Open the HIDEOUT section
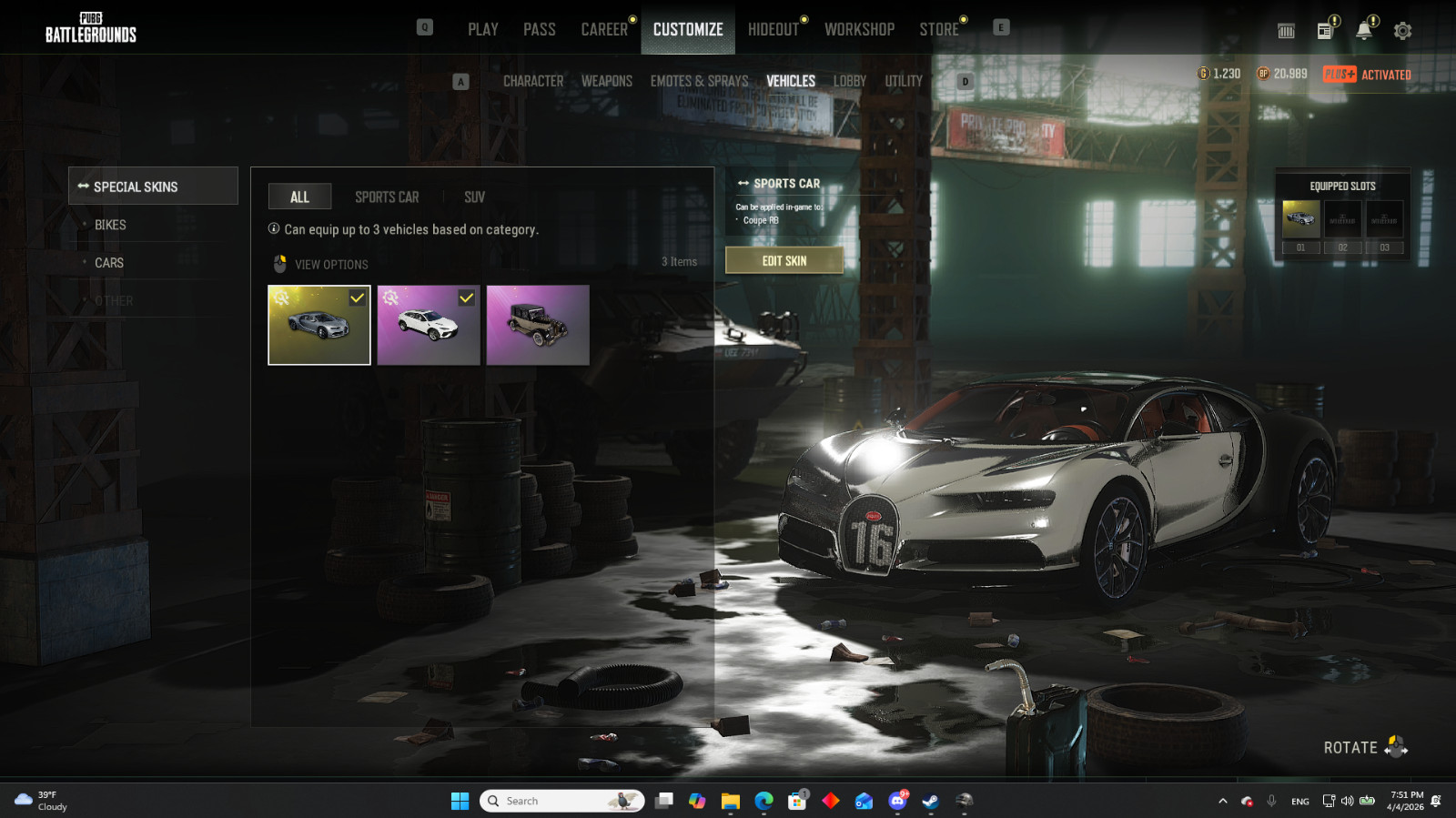 pos(773,29)
